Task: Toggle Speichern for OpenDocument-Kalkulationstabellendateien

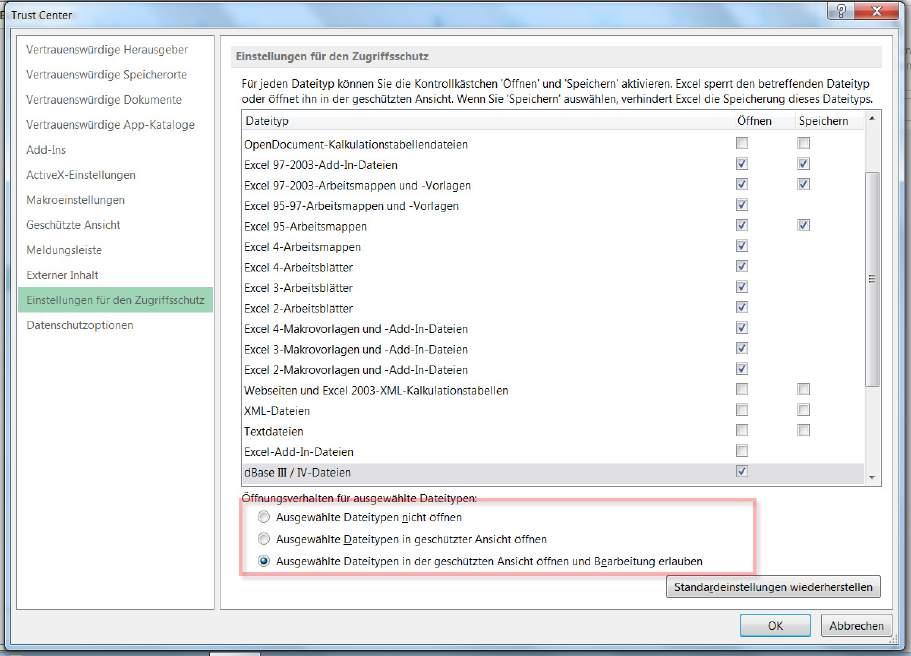Action: 804,143
